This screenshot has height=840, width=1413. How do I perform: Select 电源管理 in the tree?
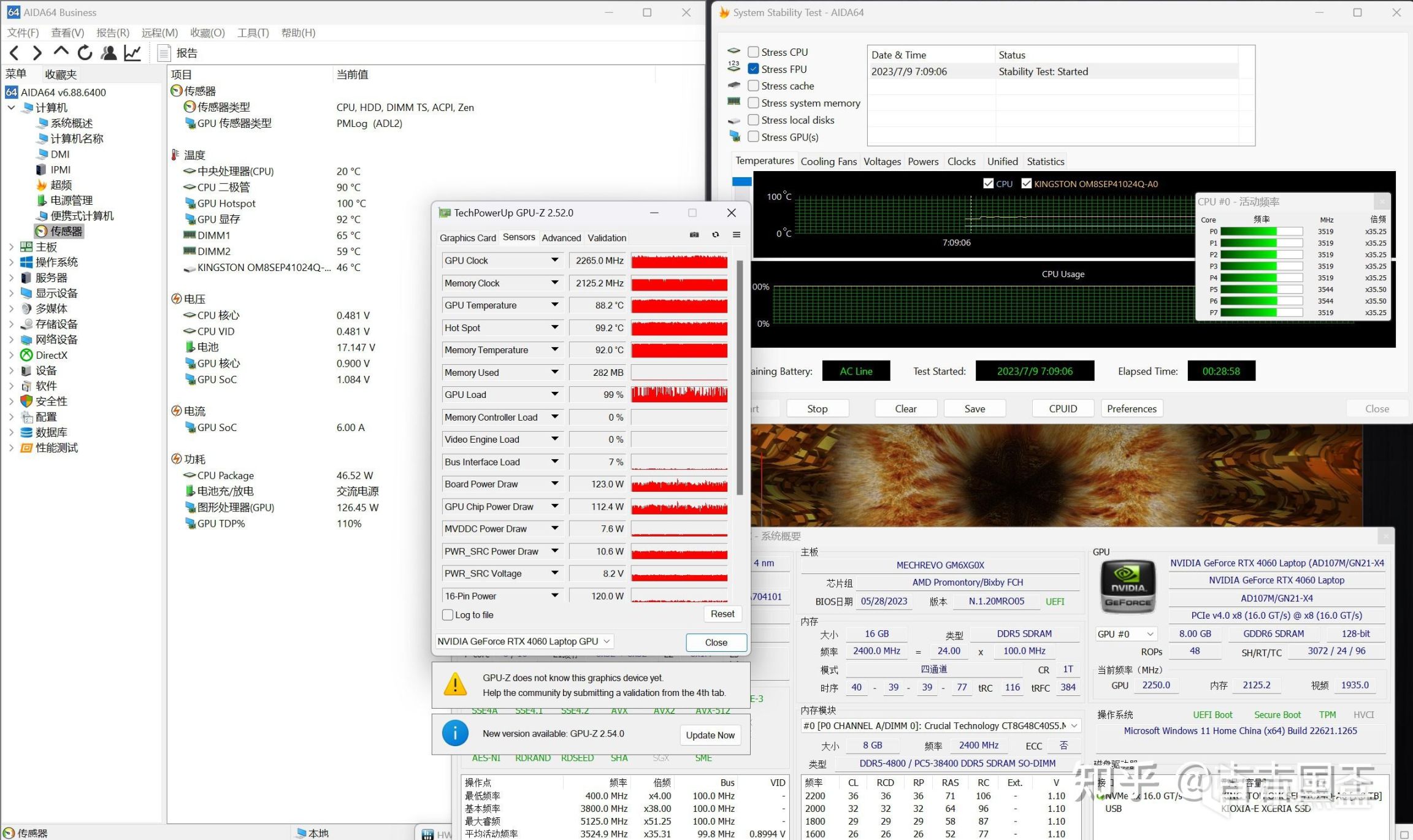(71, 200)
